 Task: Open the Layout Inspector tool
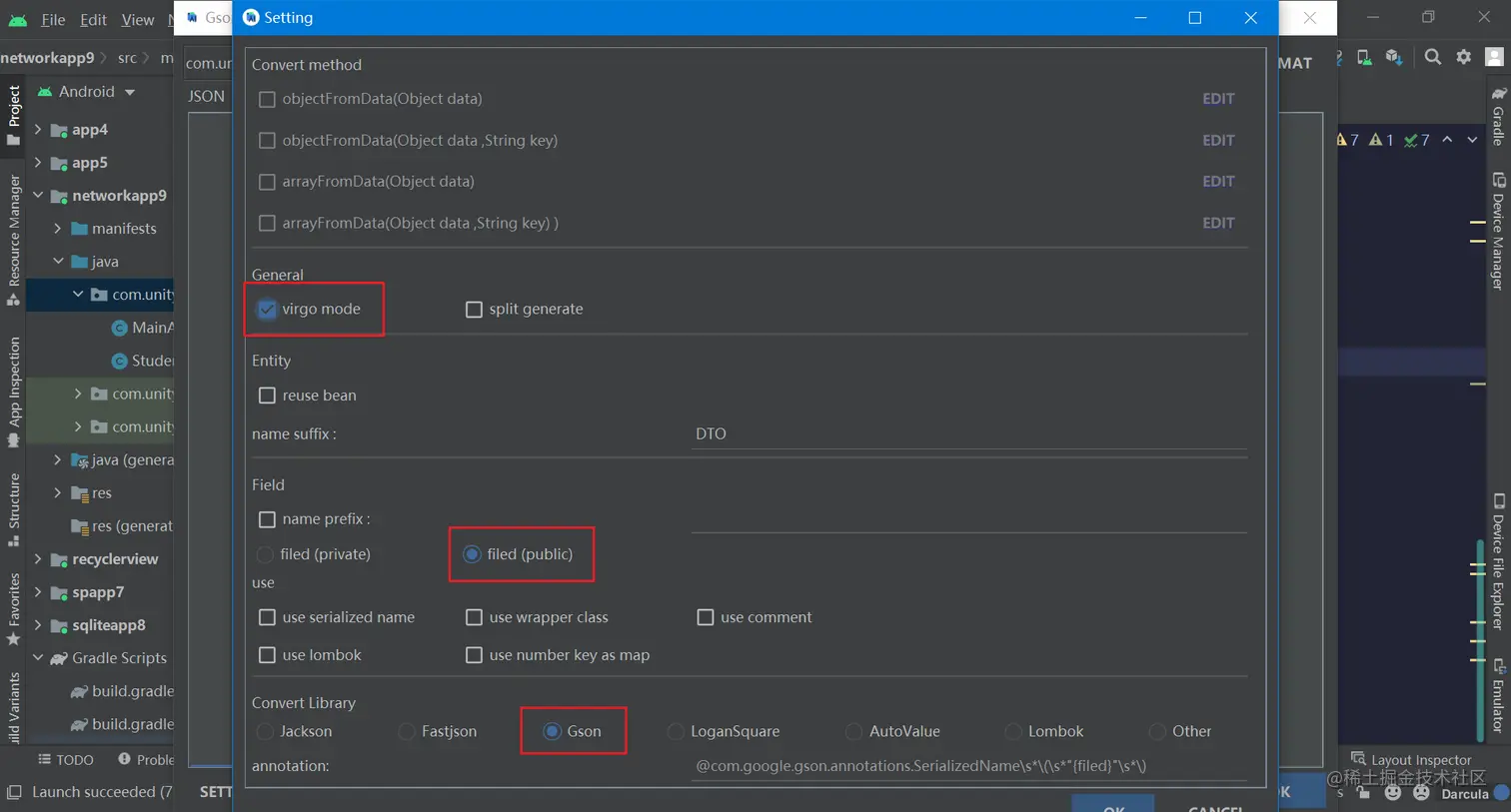click(1411, 759)
